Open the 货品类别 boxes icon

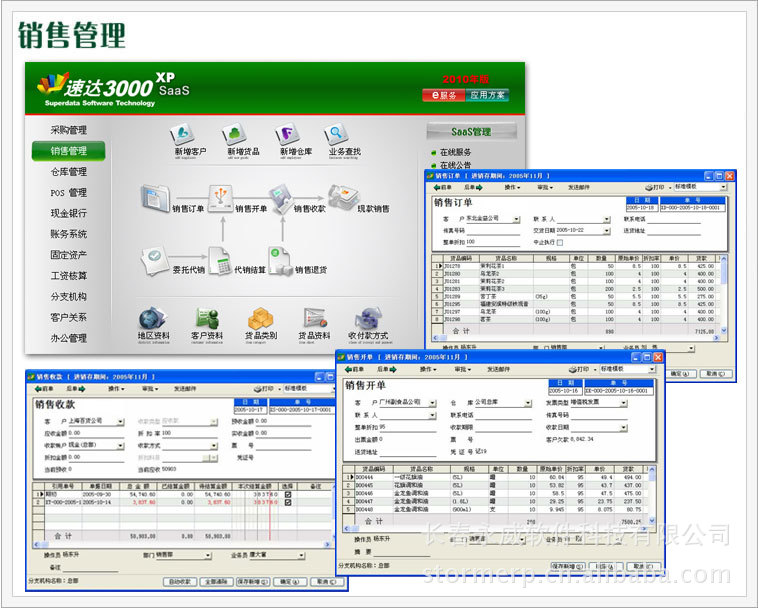261,318
